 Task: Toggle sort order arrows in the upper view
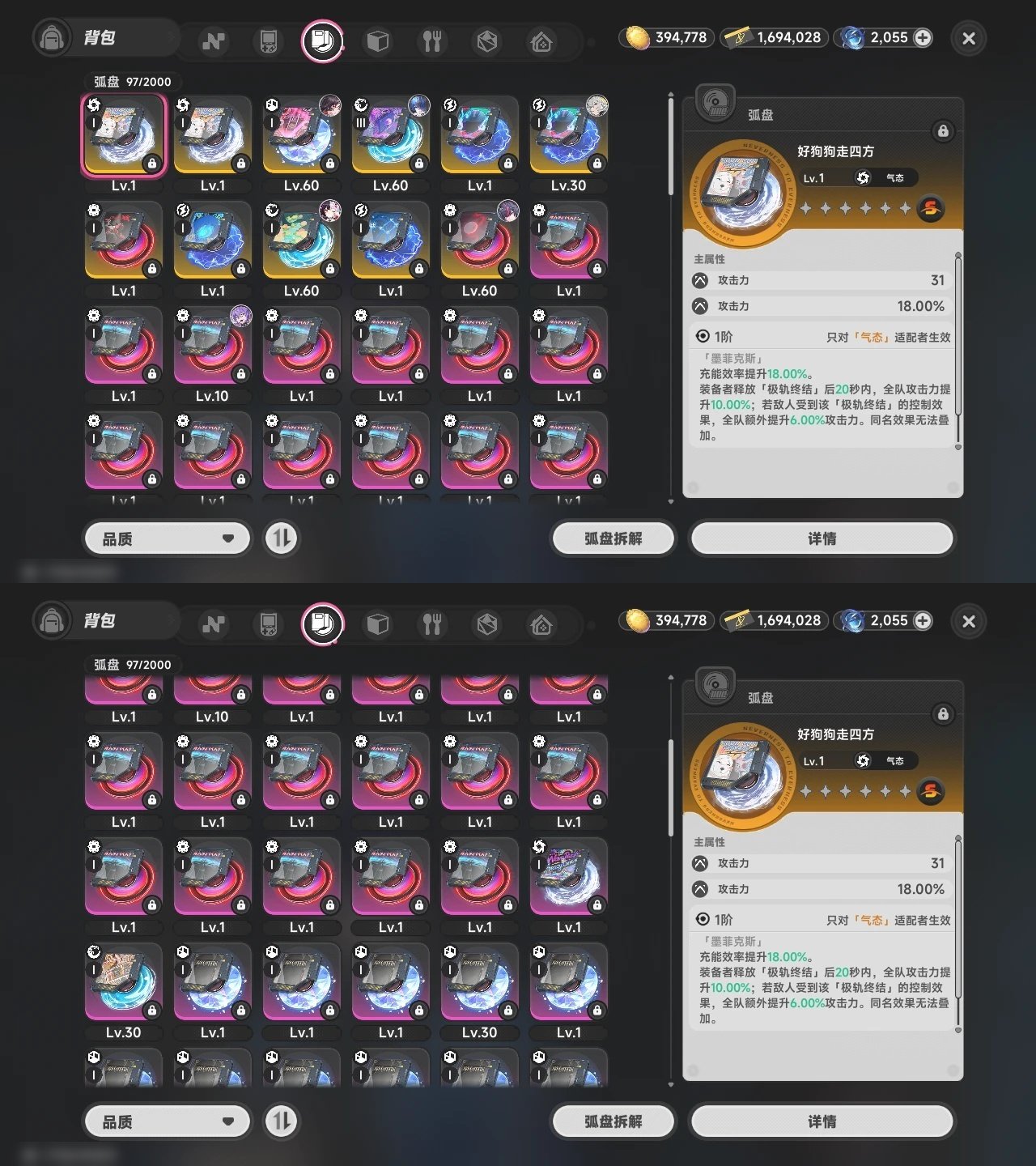pyautogui.click(x=281, y=538)
